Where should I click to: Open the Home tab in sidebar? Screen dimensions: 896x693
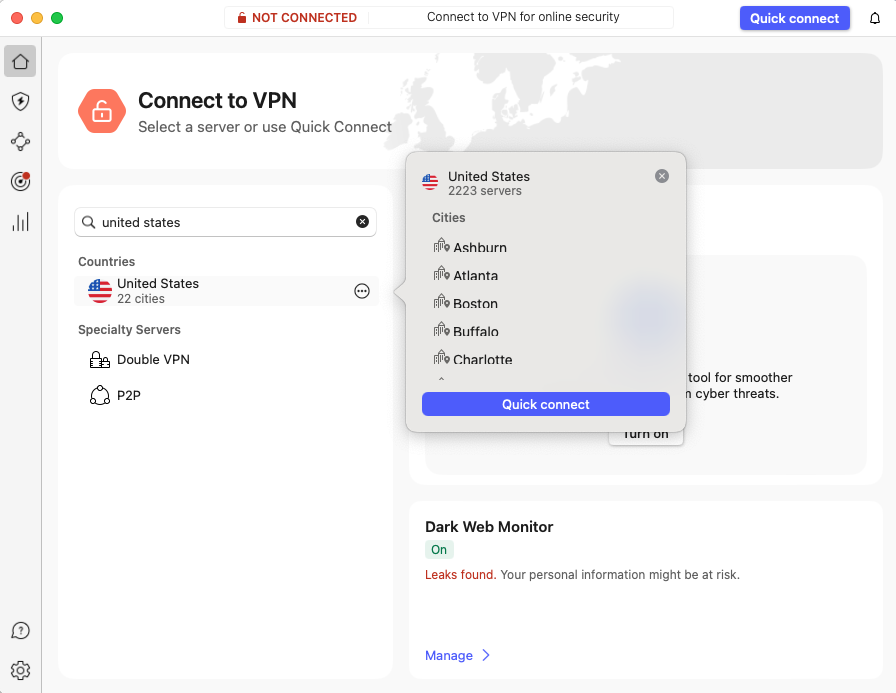[20, 61]
